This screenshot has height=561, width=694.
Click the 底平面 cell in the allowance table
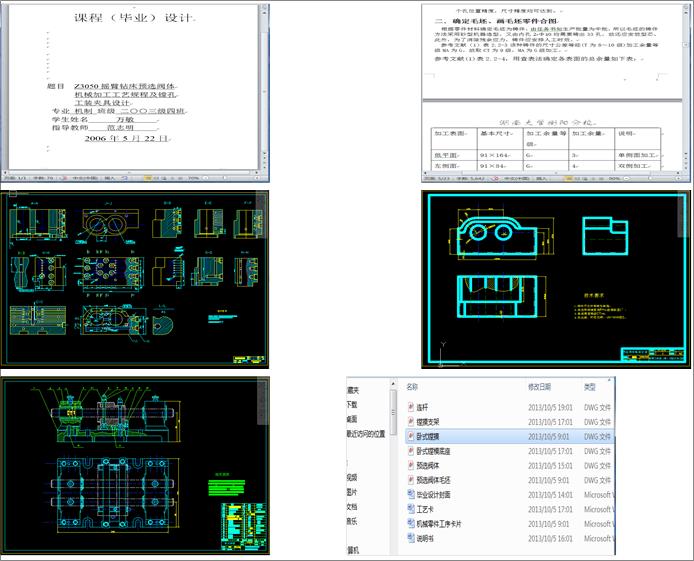coord(454,155)
